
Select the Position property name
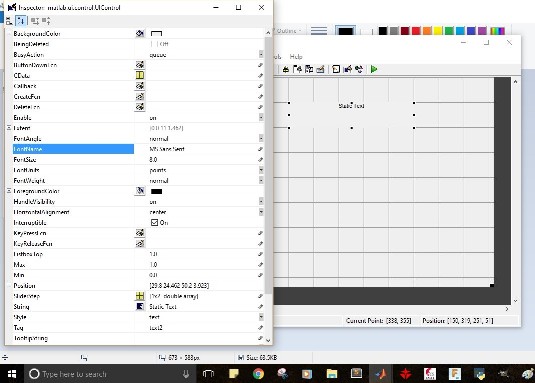click(24, 285)
